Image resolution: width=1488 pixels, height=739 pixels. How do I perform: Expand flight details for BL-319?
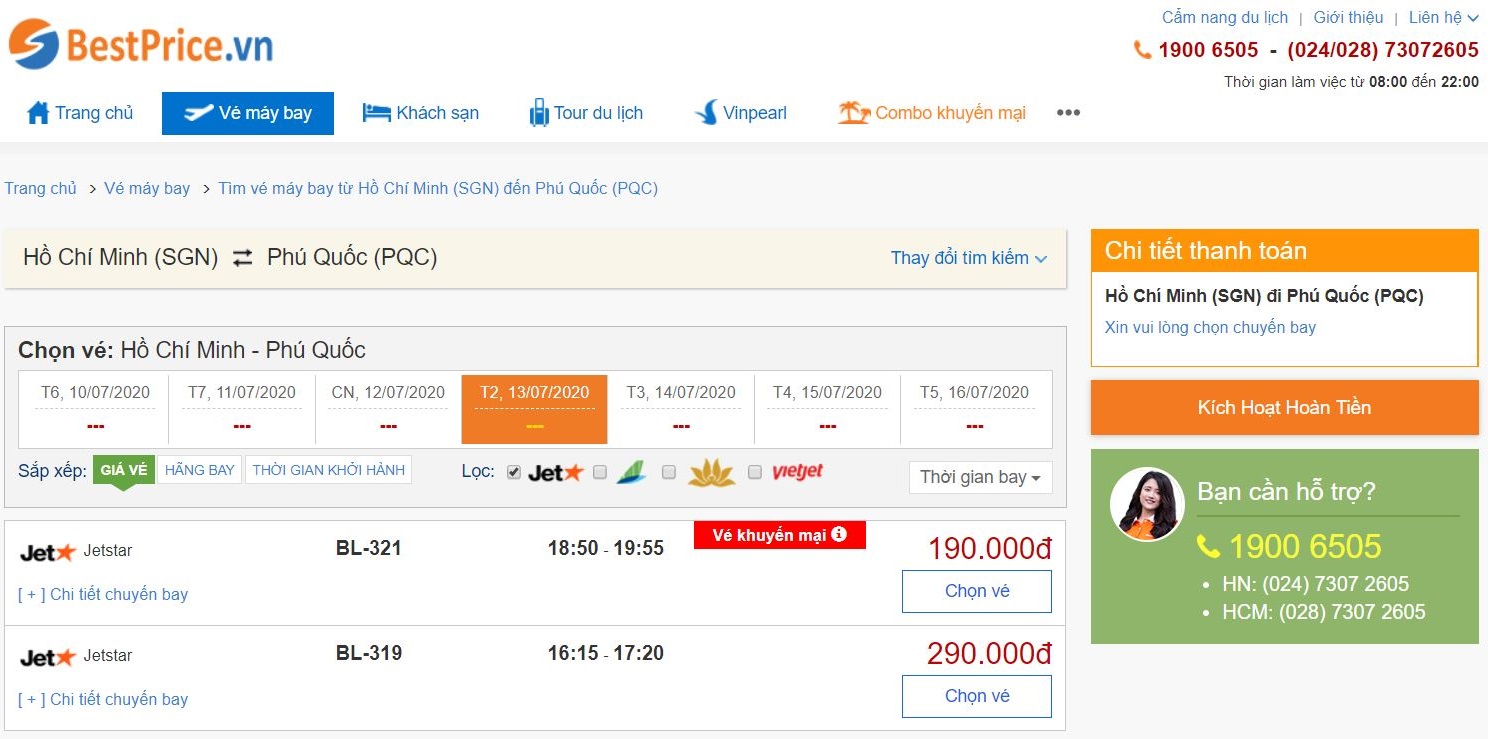coord(103,699)
